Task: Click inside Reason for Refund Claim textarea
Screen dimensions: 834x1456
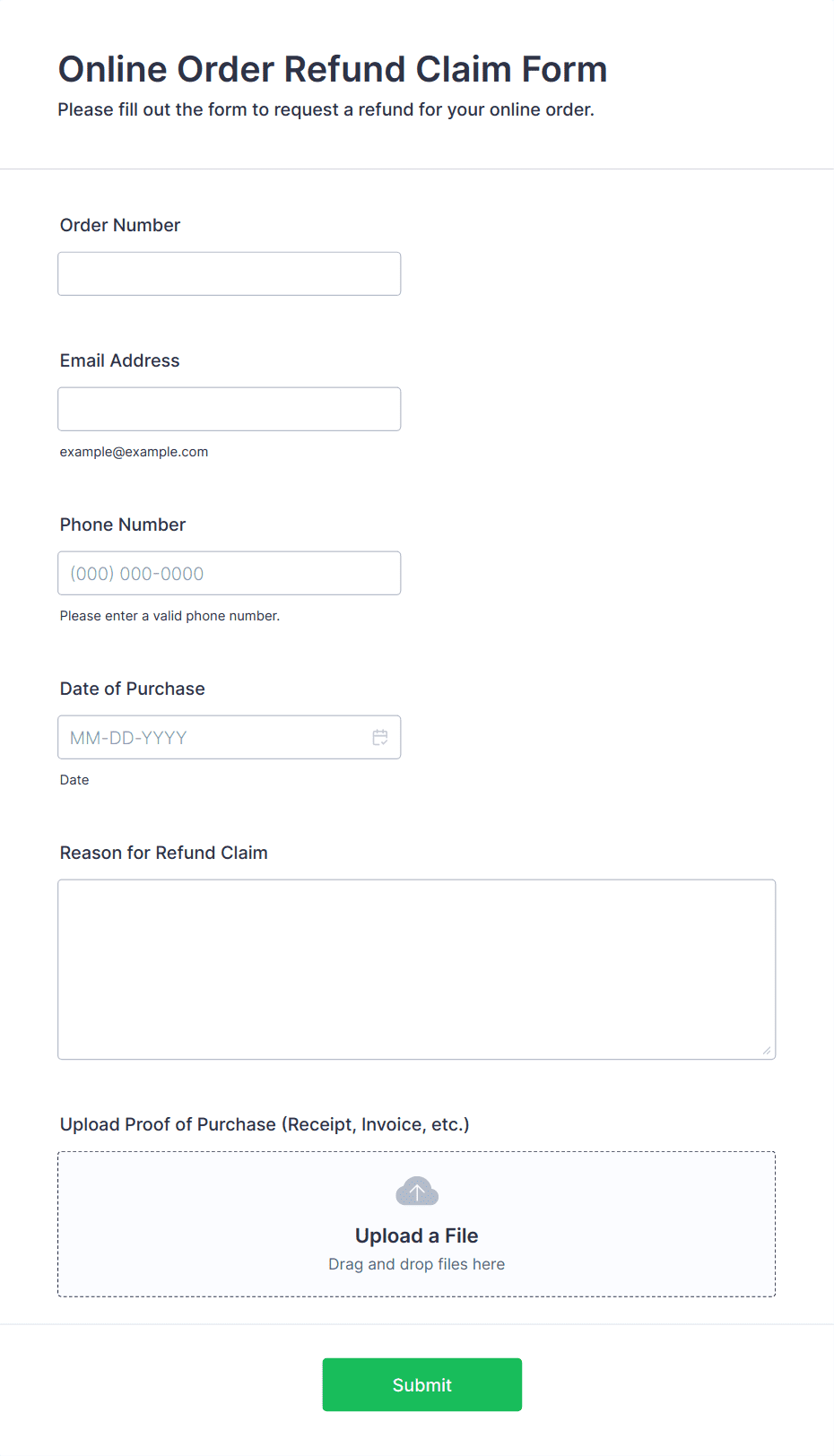Action: pos(417,969)
